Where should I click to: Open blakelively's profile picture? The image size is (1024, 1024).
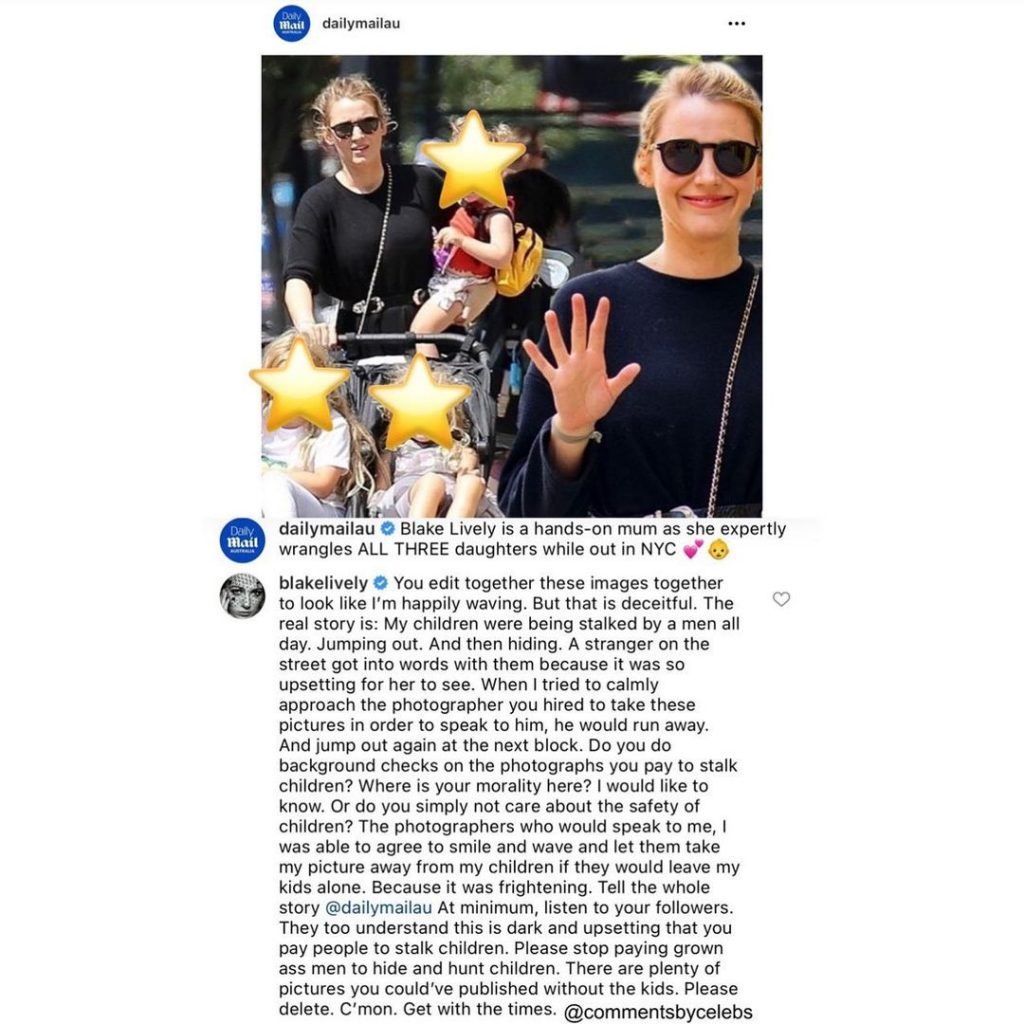[x=242, y=596]
